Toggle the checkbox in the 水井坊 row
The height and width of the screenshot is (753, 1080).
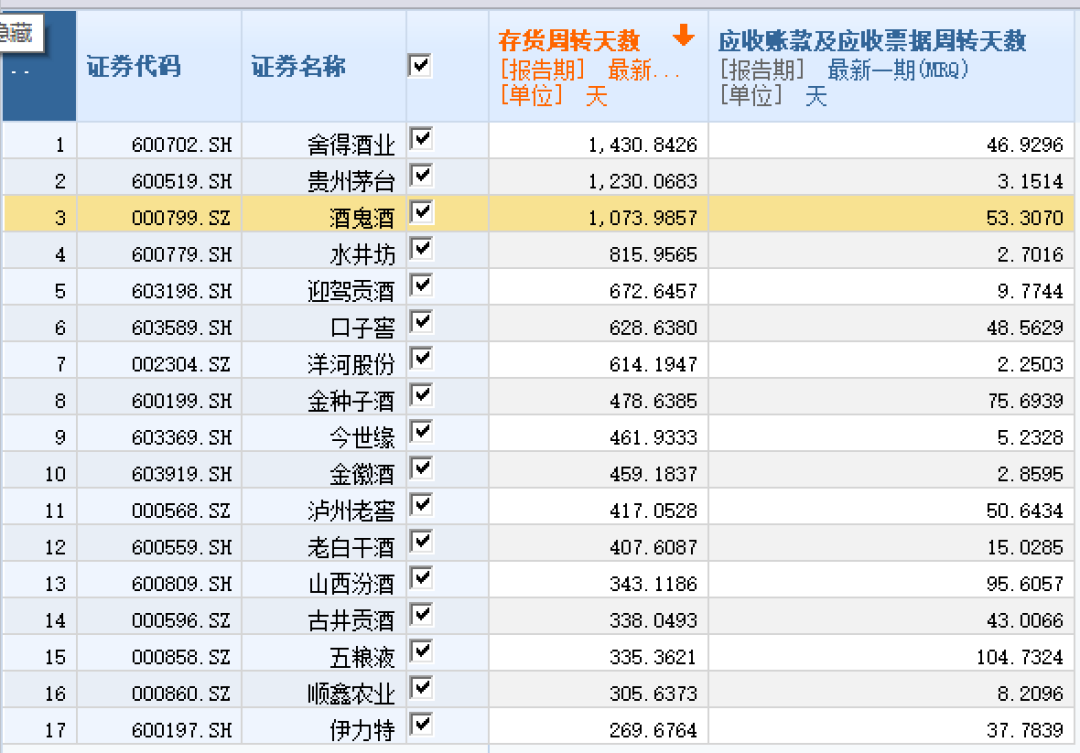pos(421,248)
